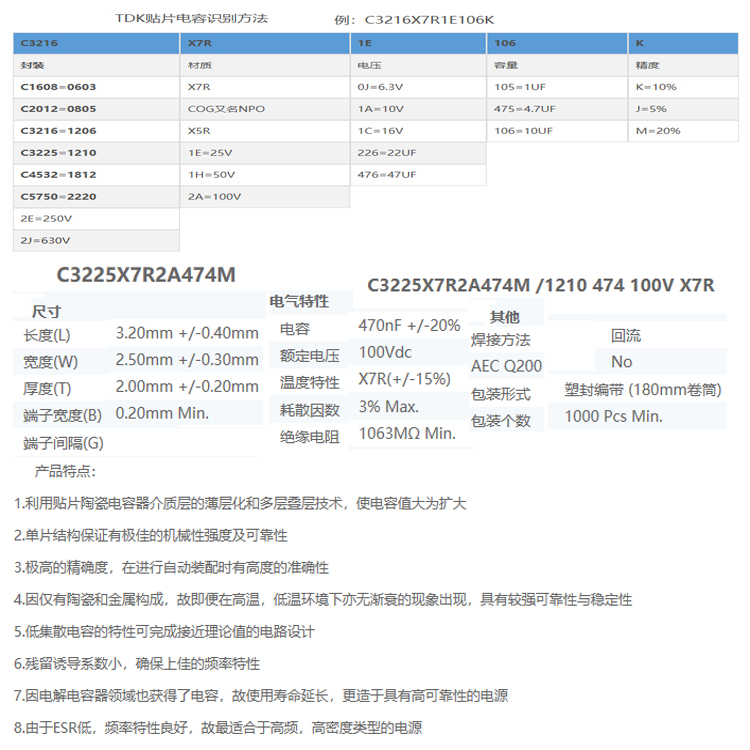Click the 475=4.7UF cell

point(557,109)
